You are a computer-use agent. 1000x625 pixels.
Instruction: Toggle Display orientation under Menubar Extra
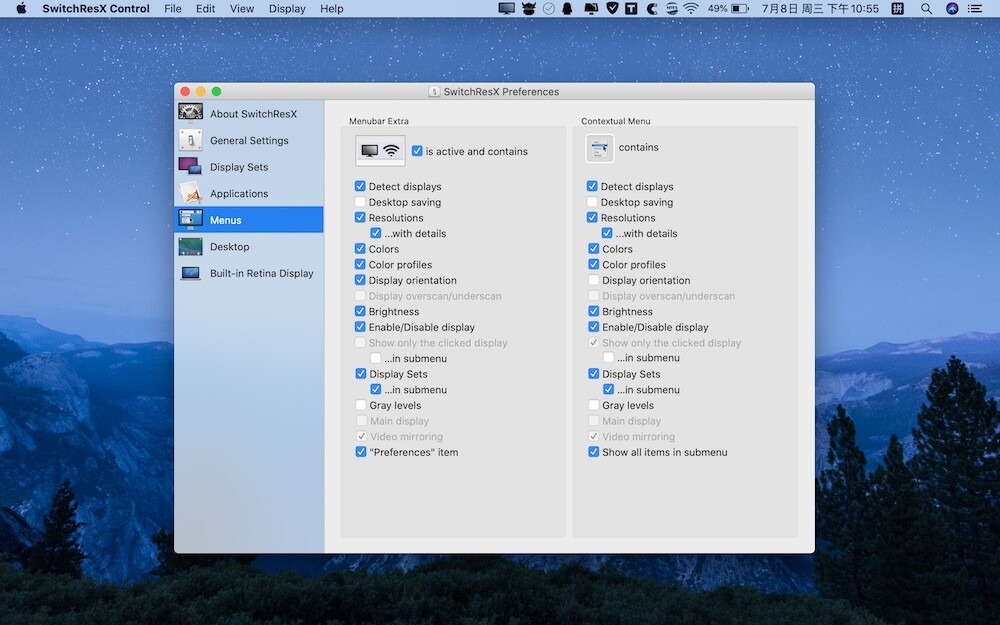click(x=360, y=280)
